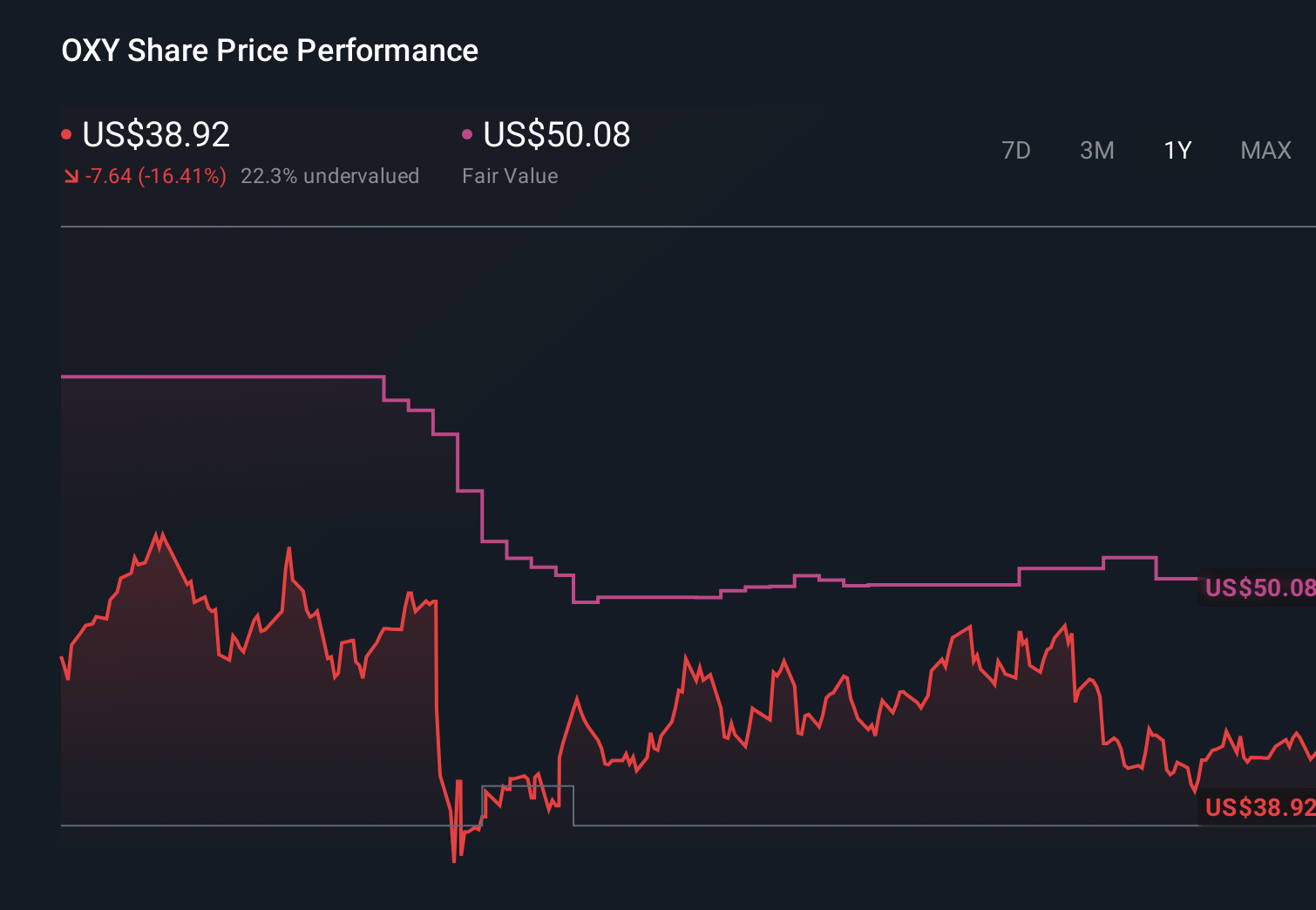Click the pink US$50.08 chart end label
Image resolution: width=1316 pixels, height=910 pixels.
[1258, 587]
